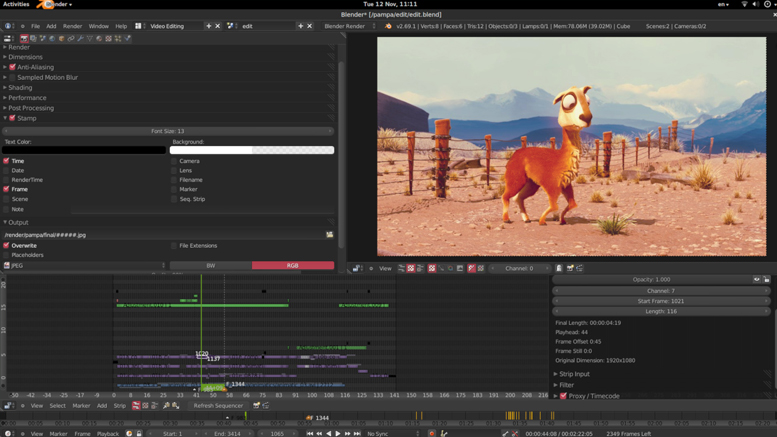Viewport: 777px width, 437px height.
Task: Toggle the Proxy / Timecode checkbox
Action: [563, 396]
